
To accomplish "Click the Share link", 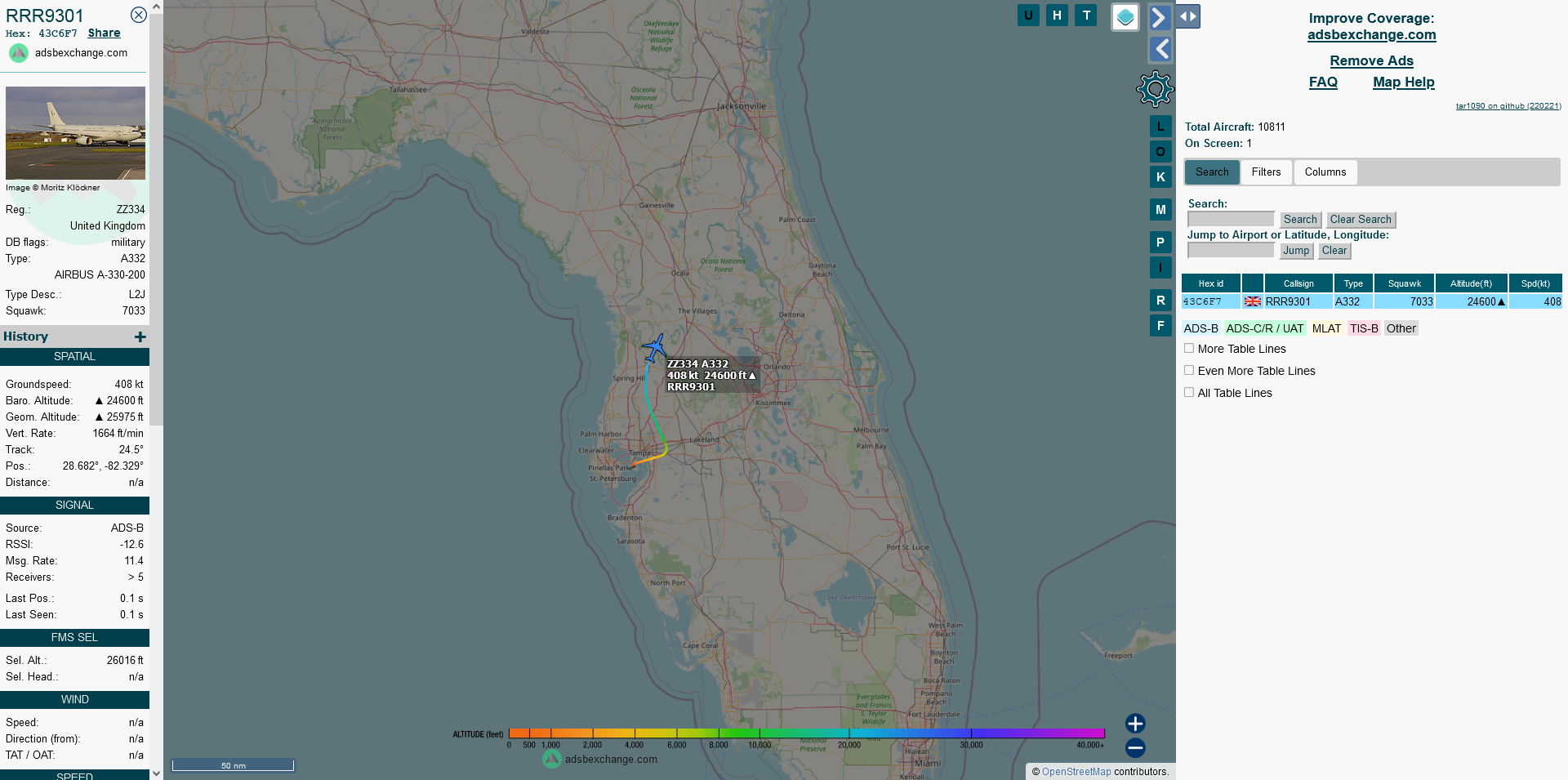I will pyautogui.click(x=104, y=33).
